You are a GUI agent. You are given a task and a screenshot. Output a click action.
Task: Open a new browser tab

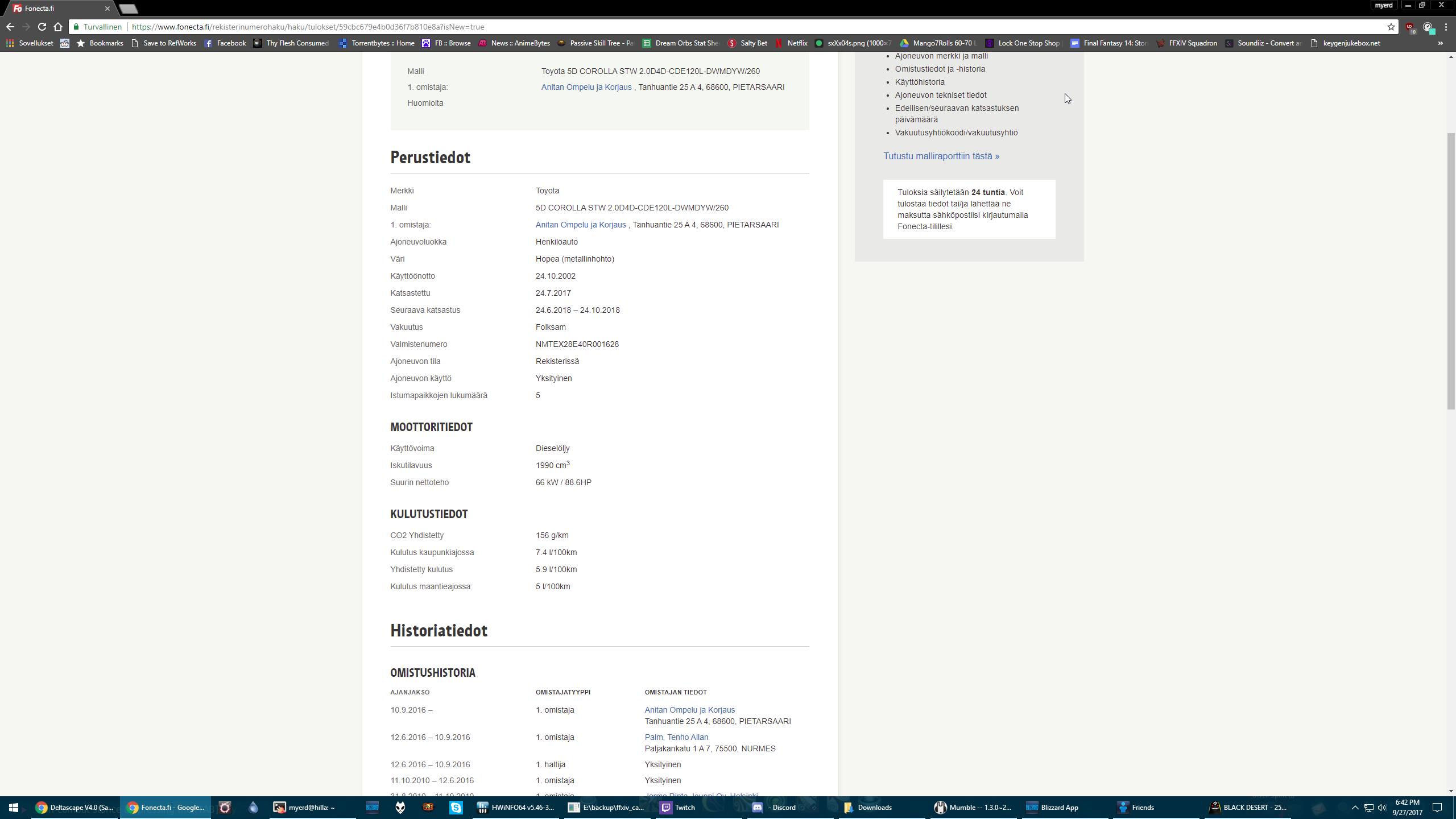129,9
